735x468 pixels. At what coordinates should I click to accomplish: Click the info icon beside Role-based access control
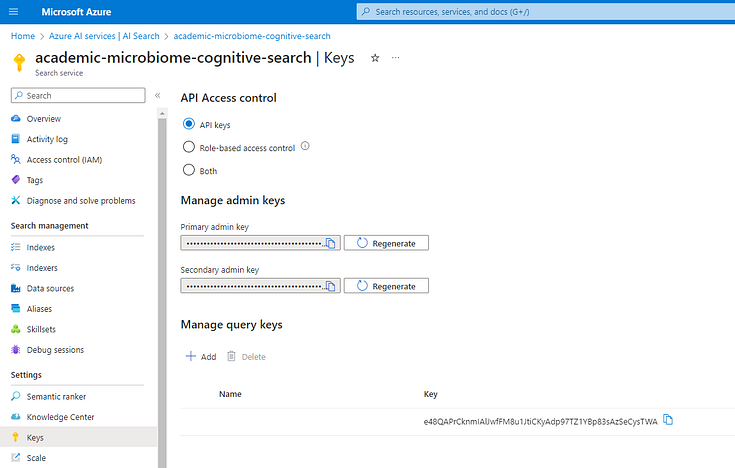[x=305, y=146]
